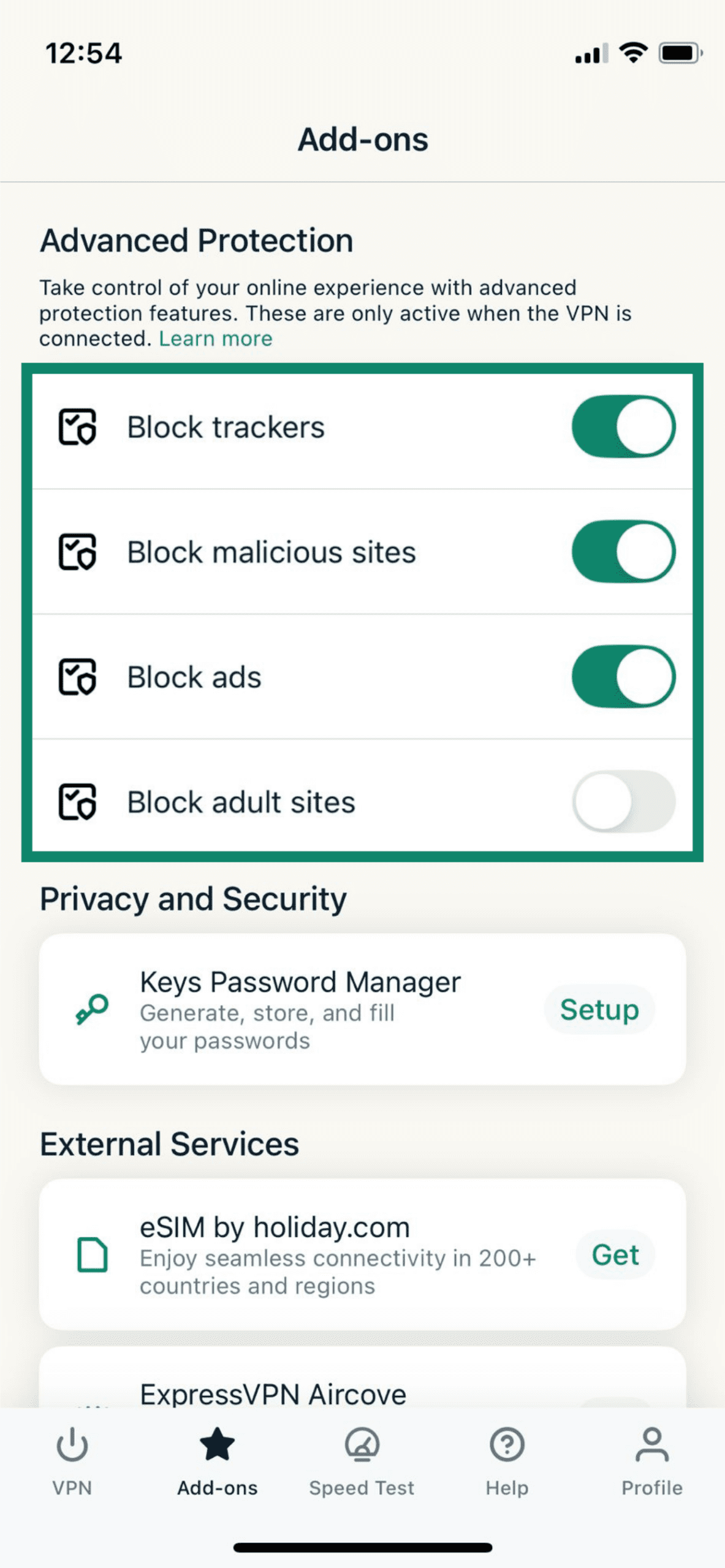Open the VPN power tab icon
Image resolution: width=725 pixels, height=1568 pixels.
[x=72, y=1444]
